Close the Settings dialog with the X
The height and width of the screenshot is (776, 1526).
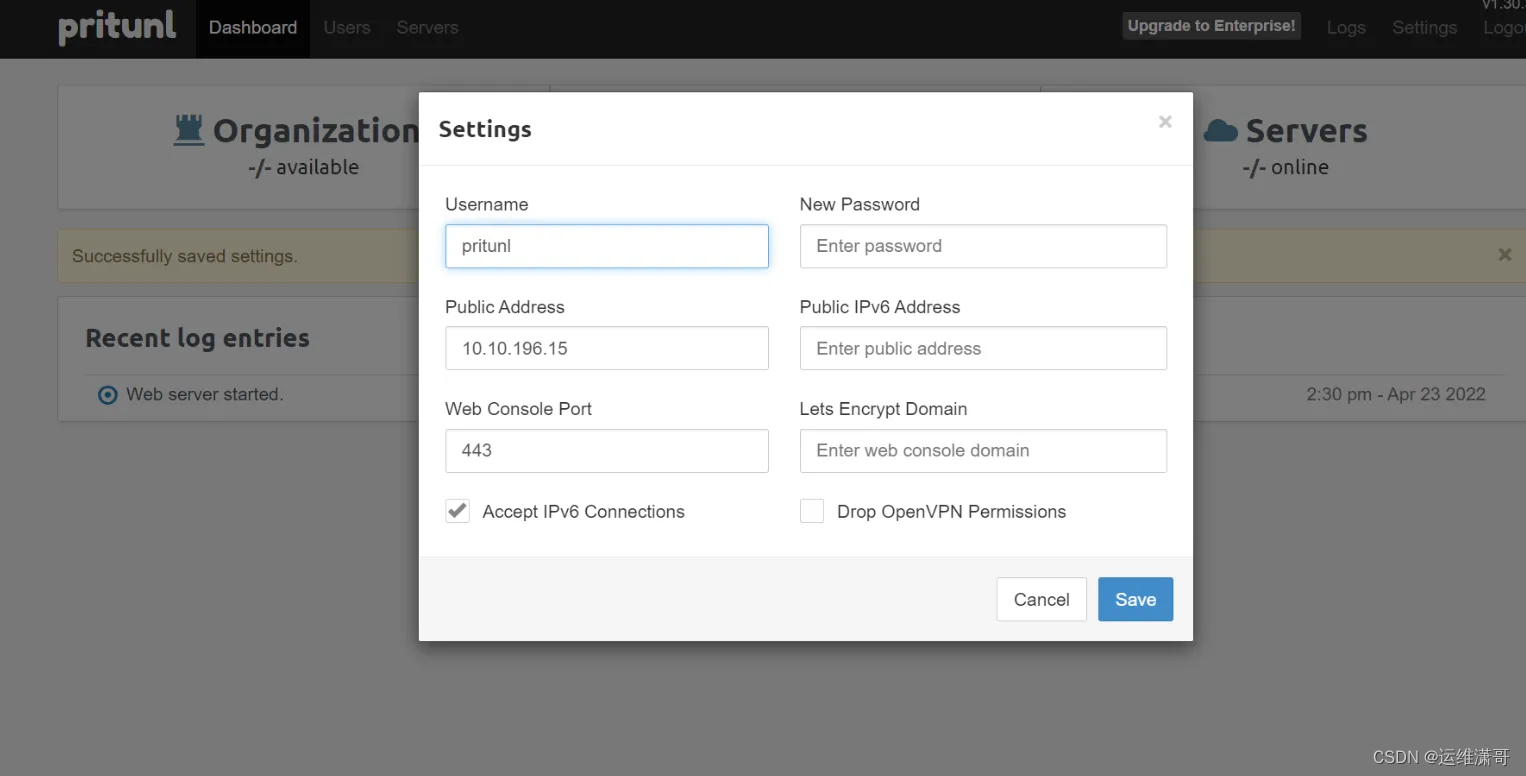1165,122
